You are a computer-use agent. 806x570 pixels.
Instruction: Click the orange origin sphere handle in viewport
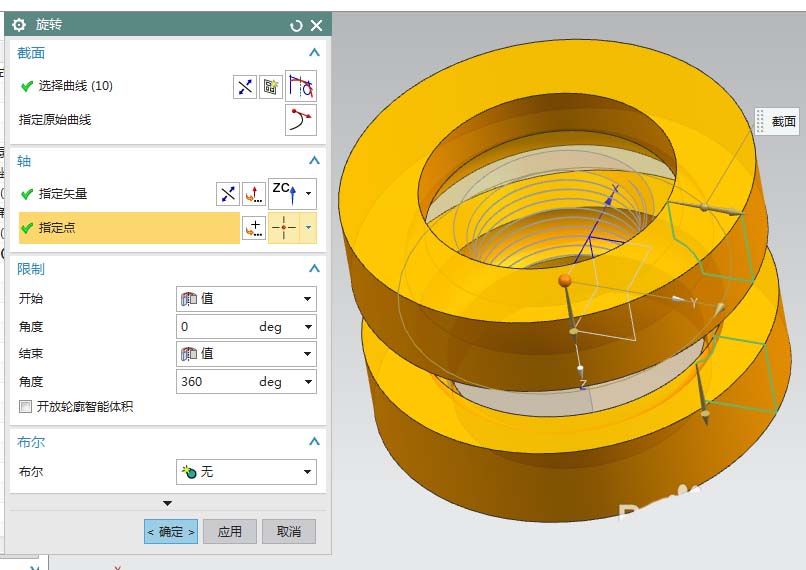click(565, 280)
